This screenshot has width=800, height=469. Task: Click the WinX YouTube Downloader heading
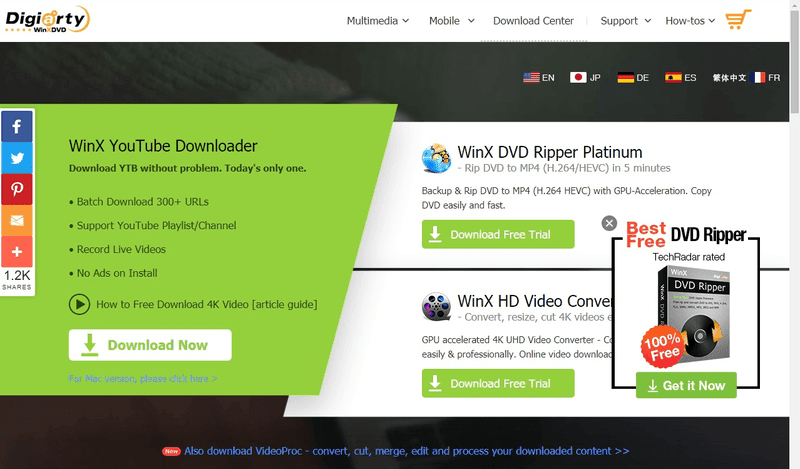tap(163, 146)
